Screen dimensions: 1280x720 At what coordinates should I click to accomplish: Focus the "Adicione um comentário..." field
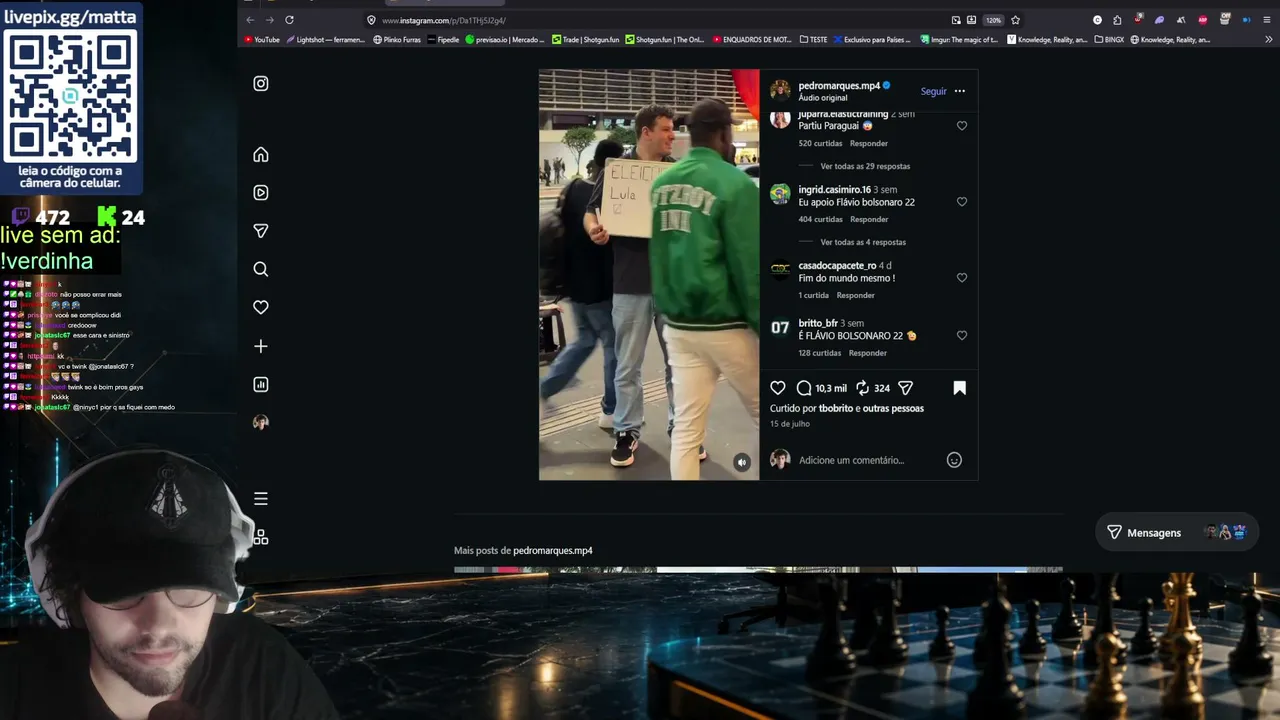click(868, 460)
